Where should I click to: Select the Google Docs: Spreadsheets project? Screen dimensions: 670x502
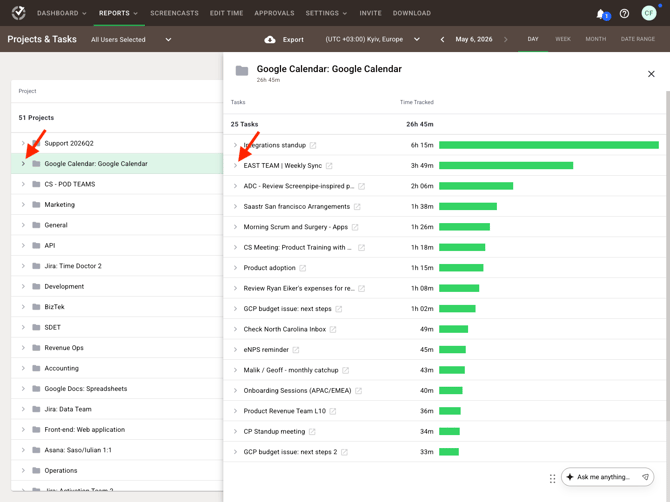pyautogui.click(x=117, y=389)
